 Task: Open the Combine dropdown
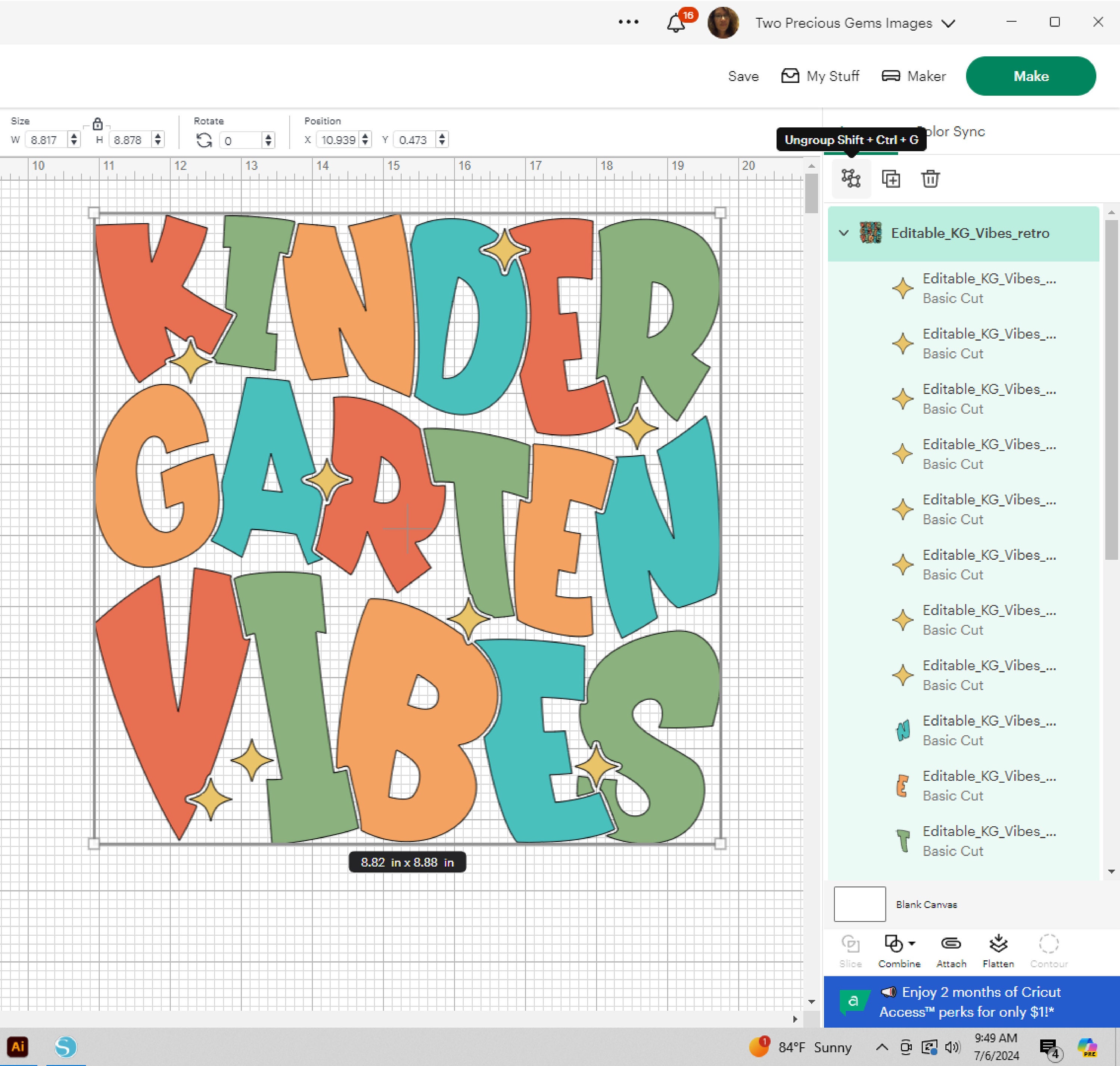(899, 951)
